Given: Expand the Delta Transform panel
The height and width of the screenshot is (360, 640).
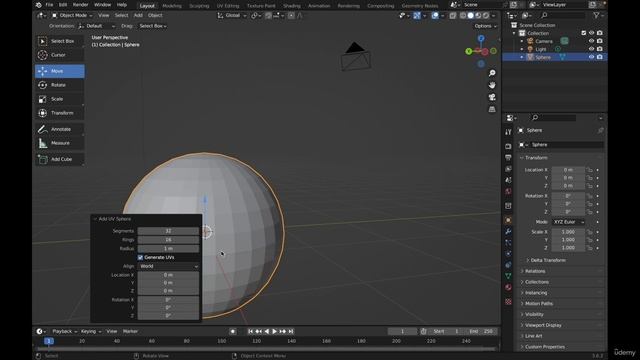Looking at the screenshot, I should tap(548, 260).
